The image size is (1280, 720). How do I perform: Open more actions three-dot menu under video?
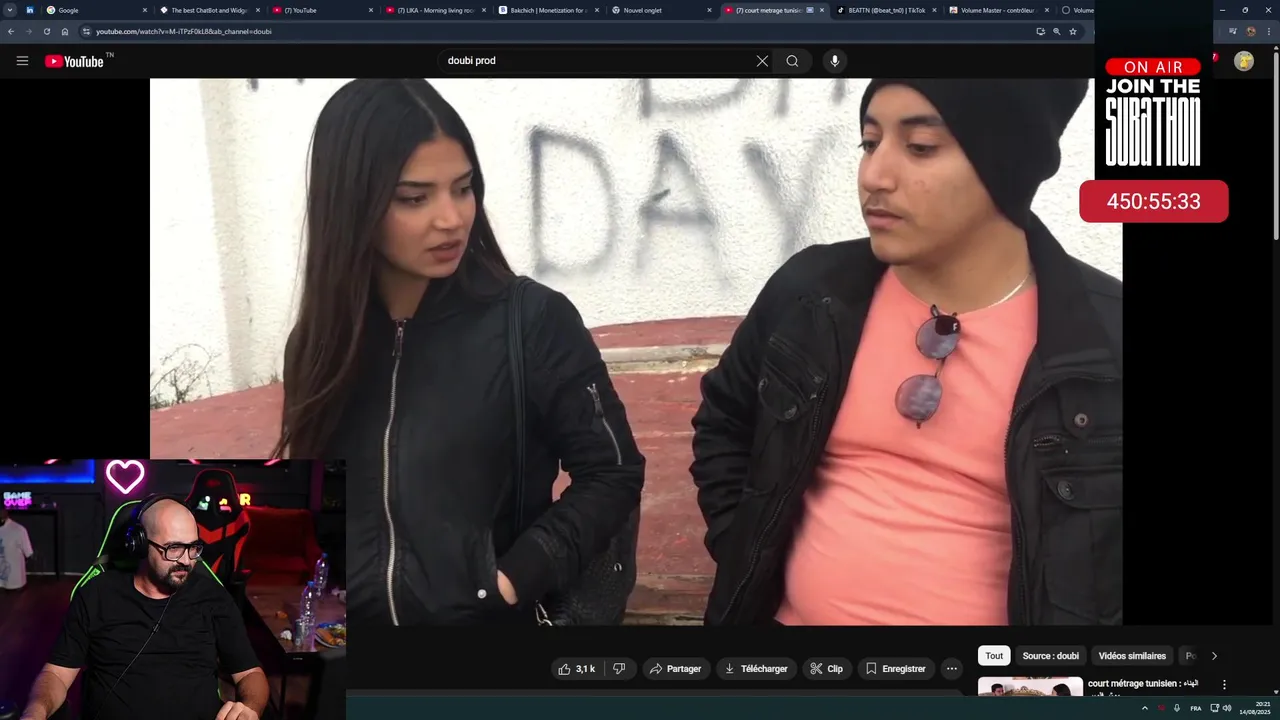point(952,669)
